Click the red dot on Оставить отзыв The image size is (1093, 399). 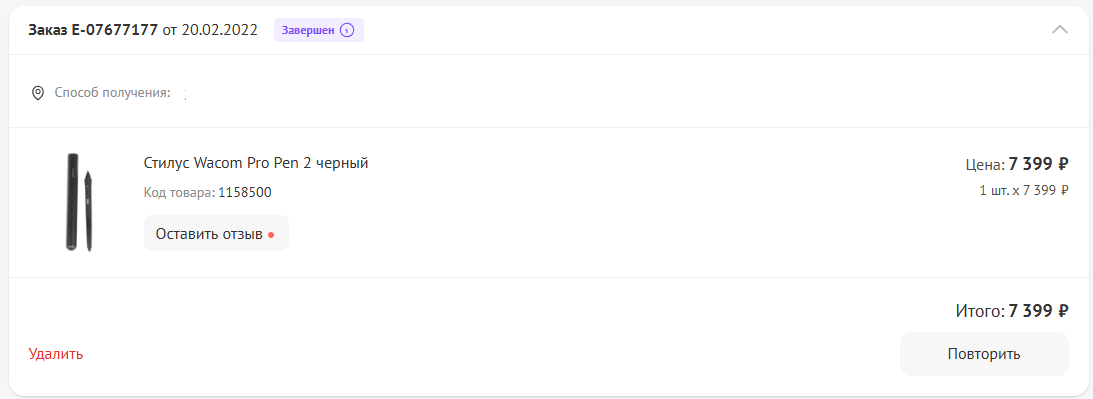click(x=271, y=234)
